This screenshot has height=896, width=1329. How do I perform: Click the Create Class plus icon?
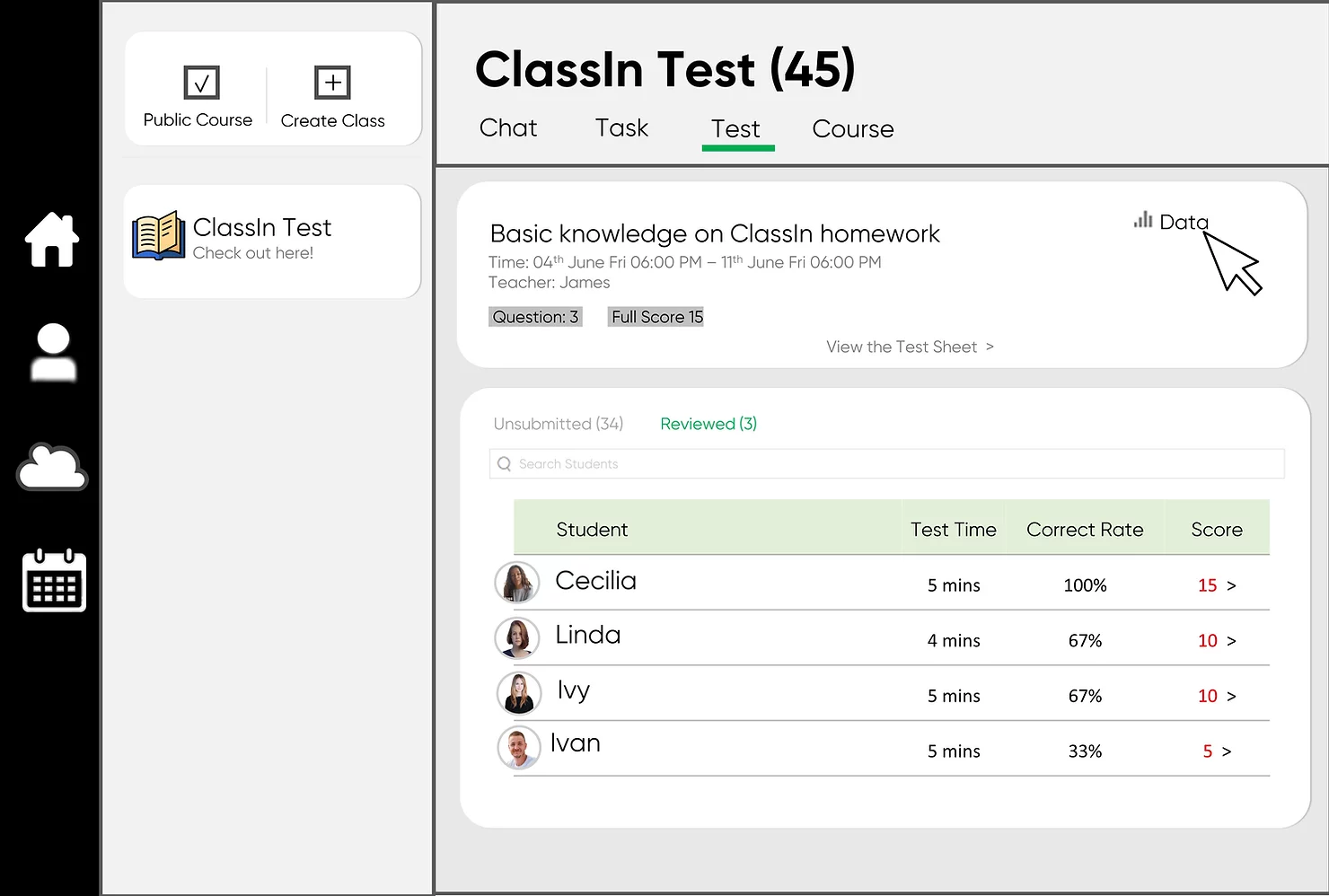coord(332,83)
